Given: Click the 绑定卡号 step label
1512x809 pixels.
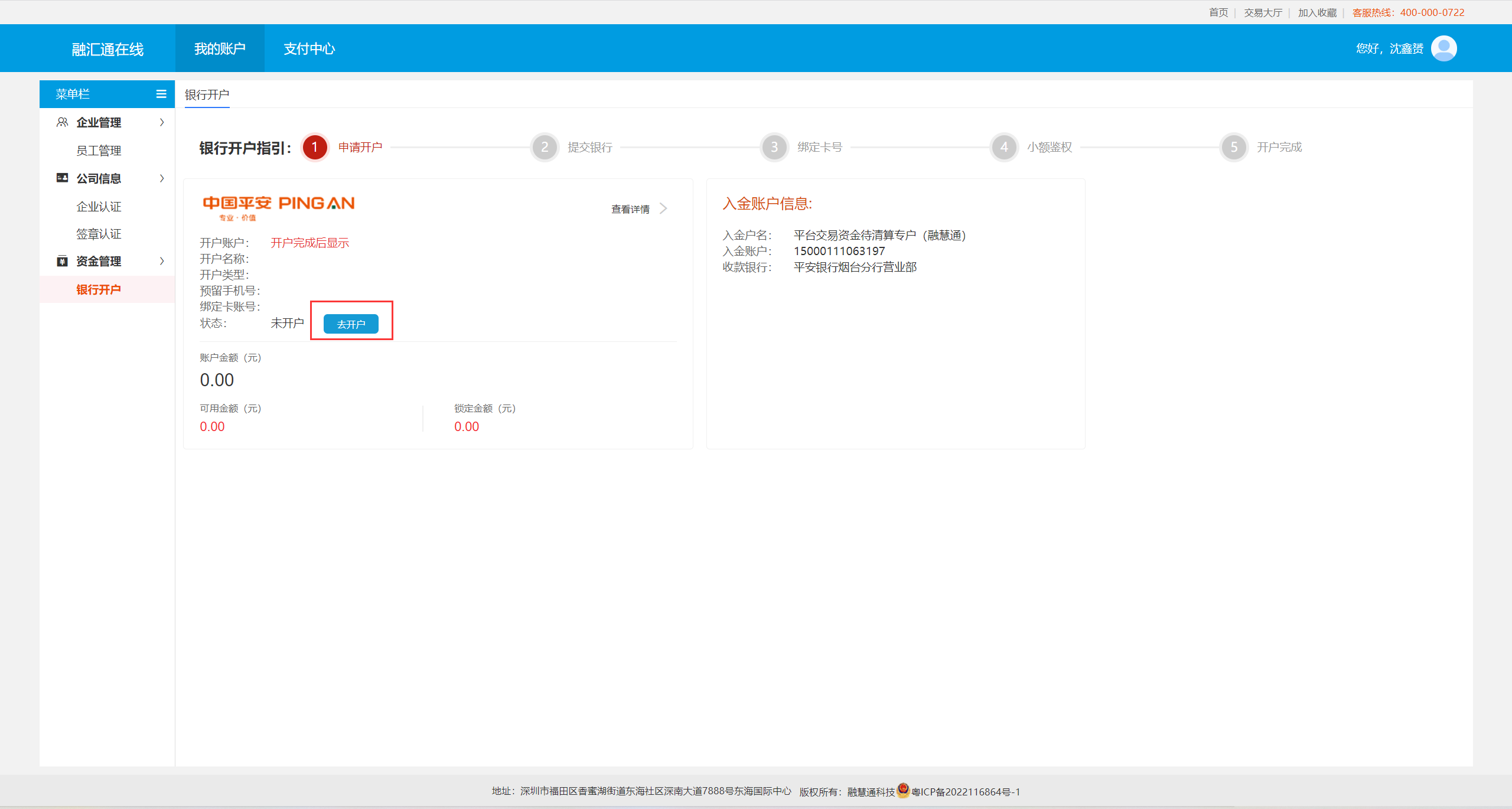Looking at the screenshot, I should [820, 147].
